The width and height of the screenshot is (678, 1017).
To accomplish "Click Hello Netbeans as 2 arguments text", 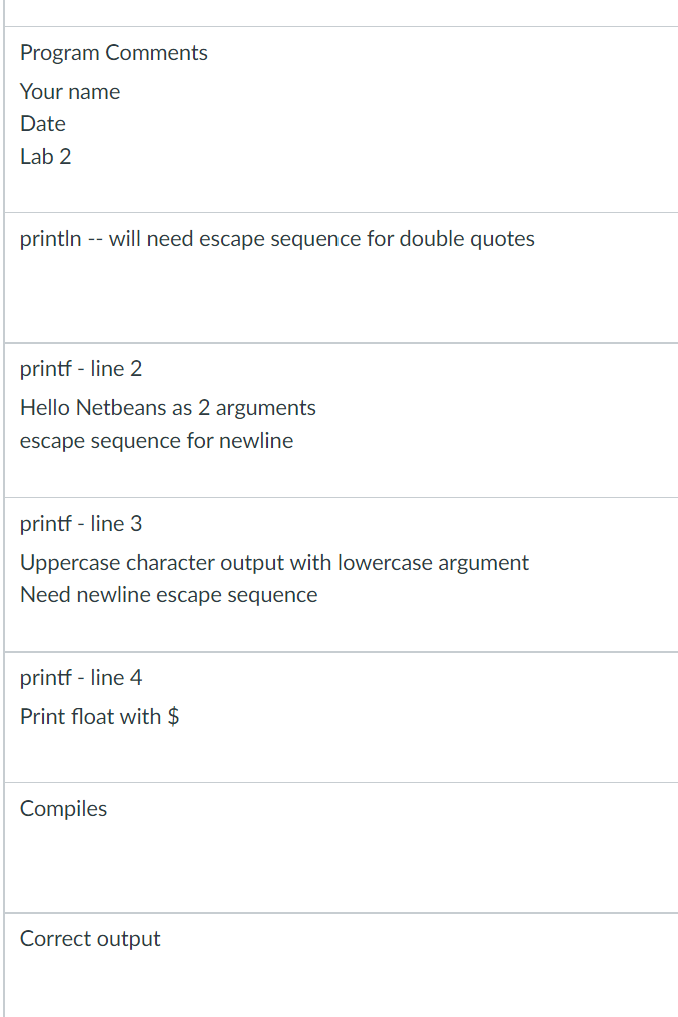I will click(x=167, y=407).
